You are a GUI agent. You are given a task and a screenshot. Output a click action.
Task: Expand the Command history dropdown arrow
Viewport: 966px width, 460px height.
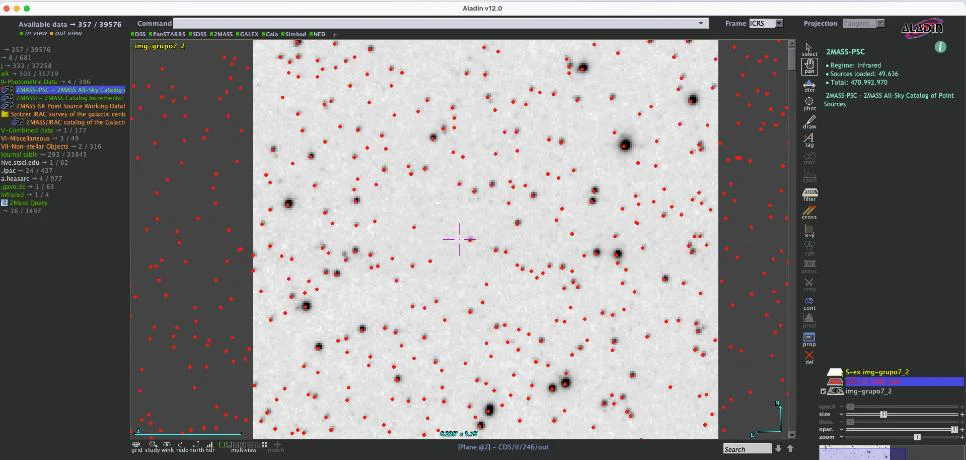coord(700,23)
